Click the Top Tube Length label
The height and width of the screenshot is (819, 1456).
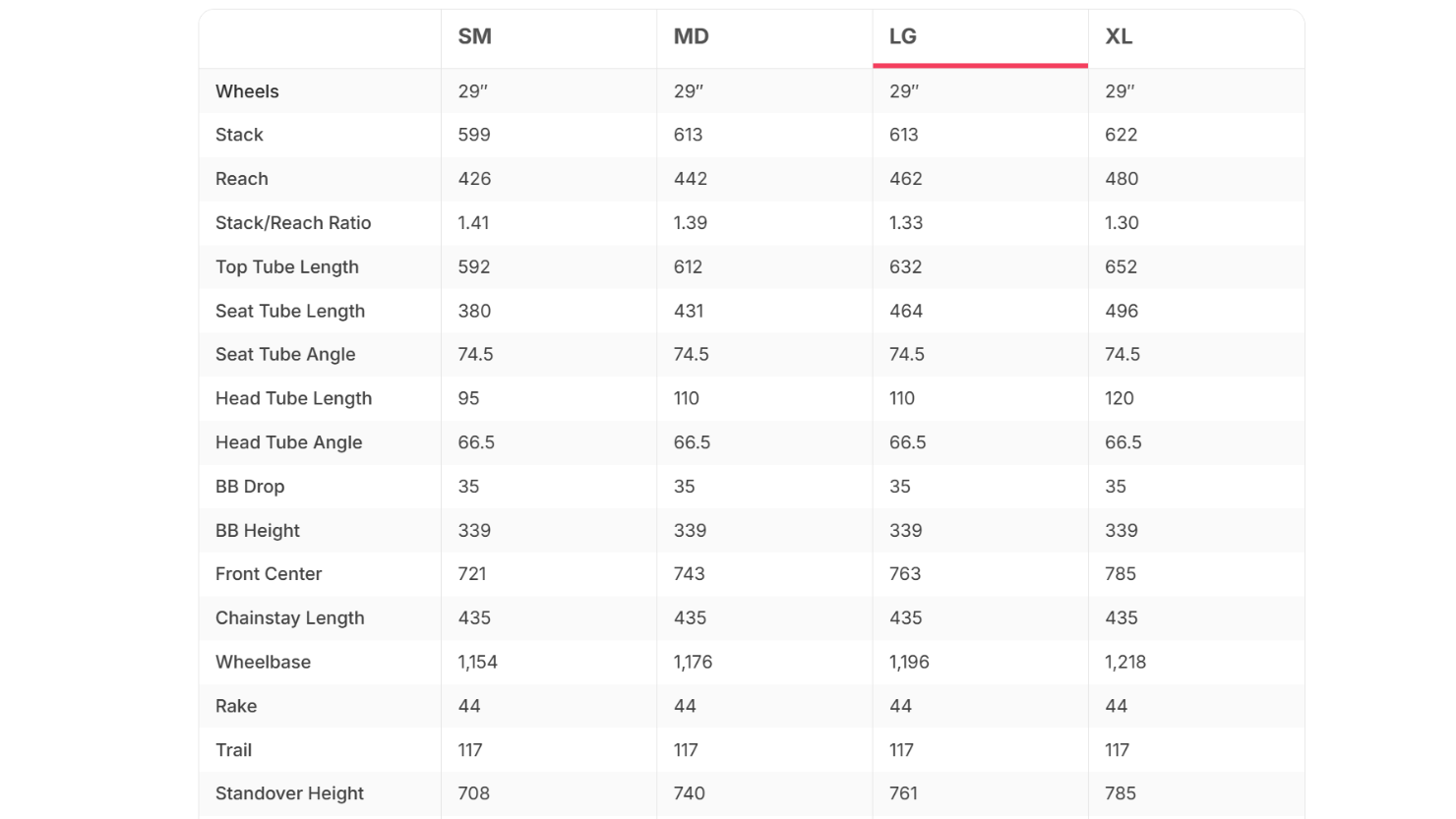point(287,267)
